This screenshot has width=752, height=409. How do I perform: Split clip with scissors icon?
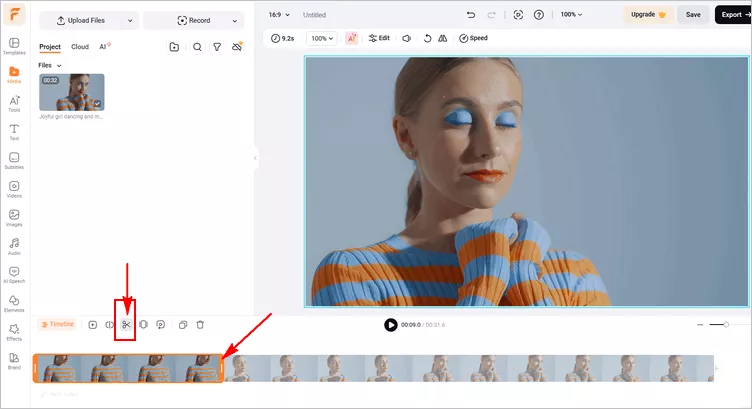pyautogui.click(x=126, y=325)
